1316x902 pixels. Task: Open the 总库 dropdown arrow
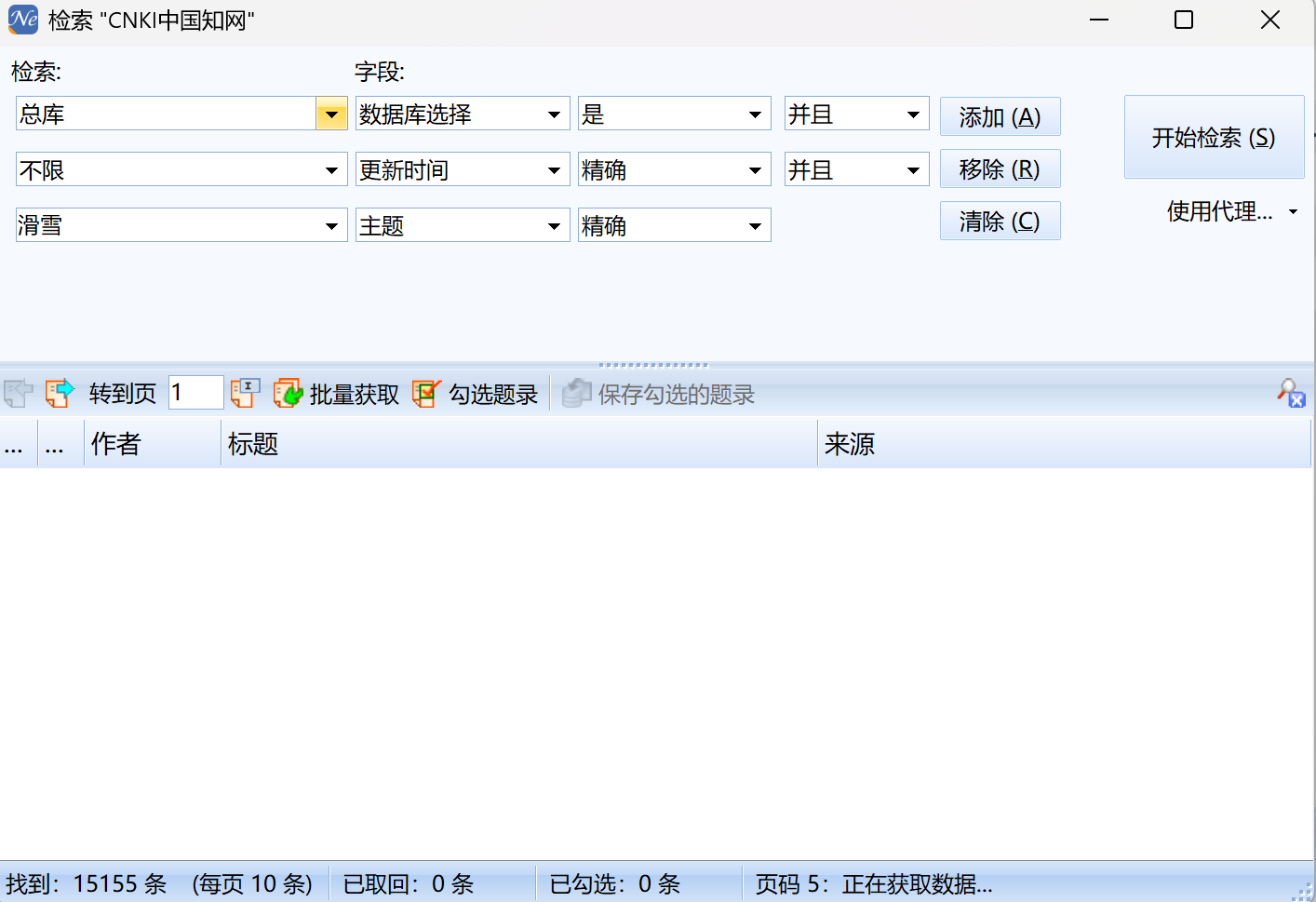tap(331, 114)
